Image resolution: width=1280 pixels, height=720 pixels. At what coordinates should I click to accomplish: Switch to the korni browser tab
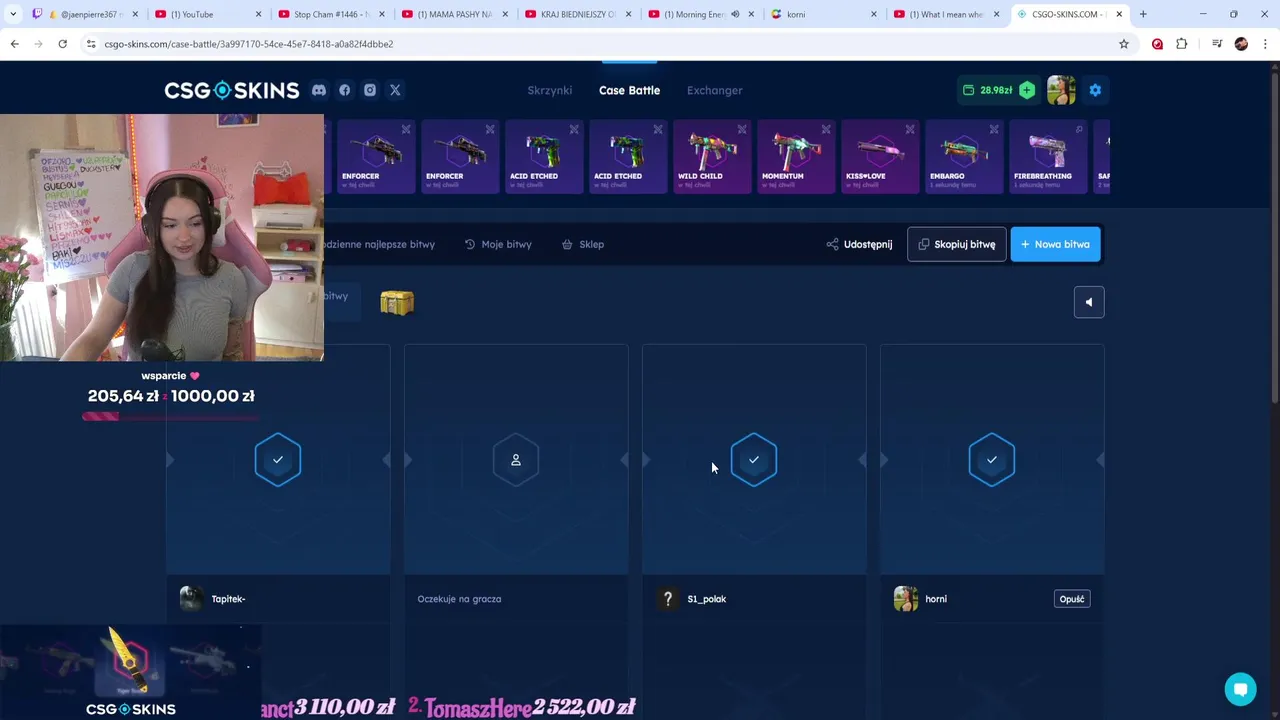[823, 14]
